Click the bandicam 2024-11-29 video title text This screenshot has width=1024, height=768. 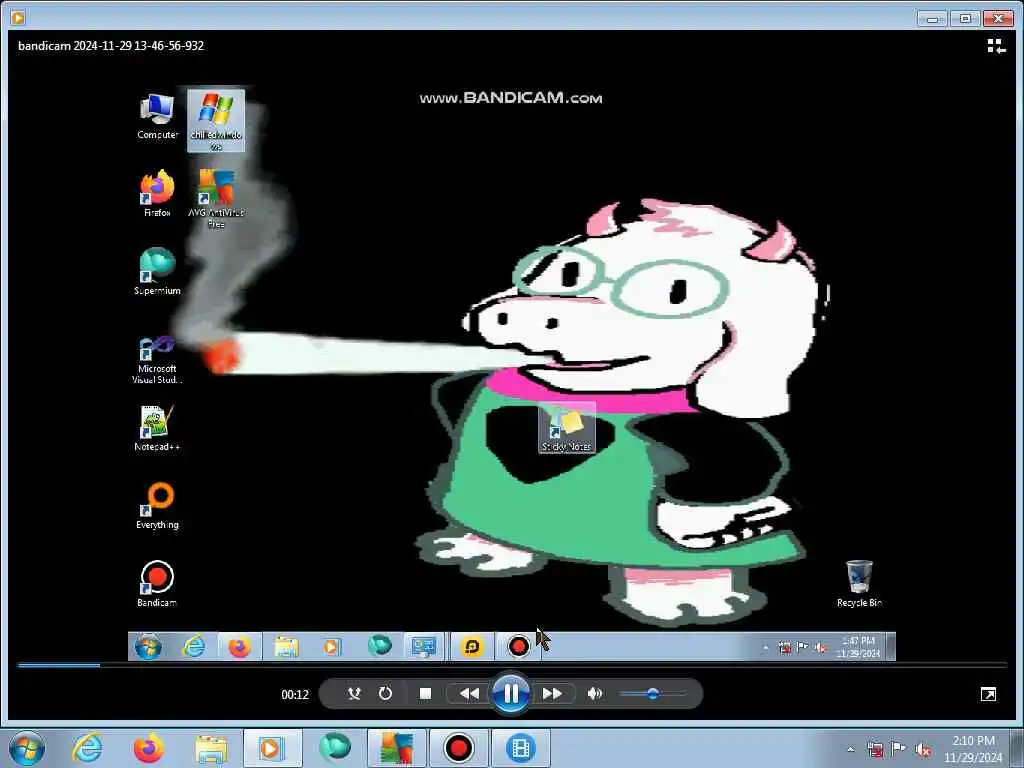[x=111, y=46]
